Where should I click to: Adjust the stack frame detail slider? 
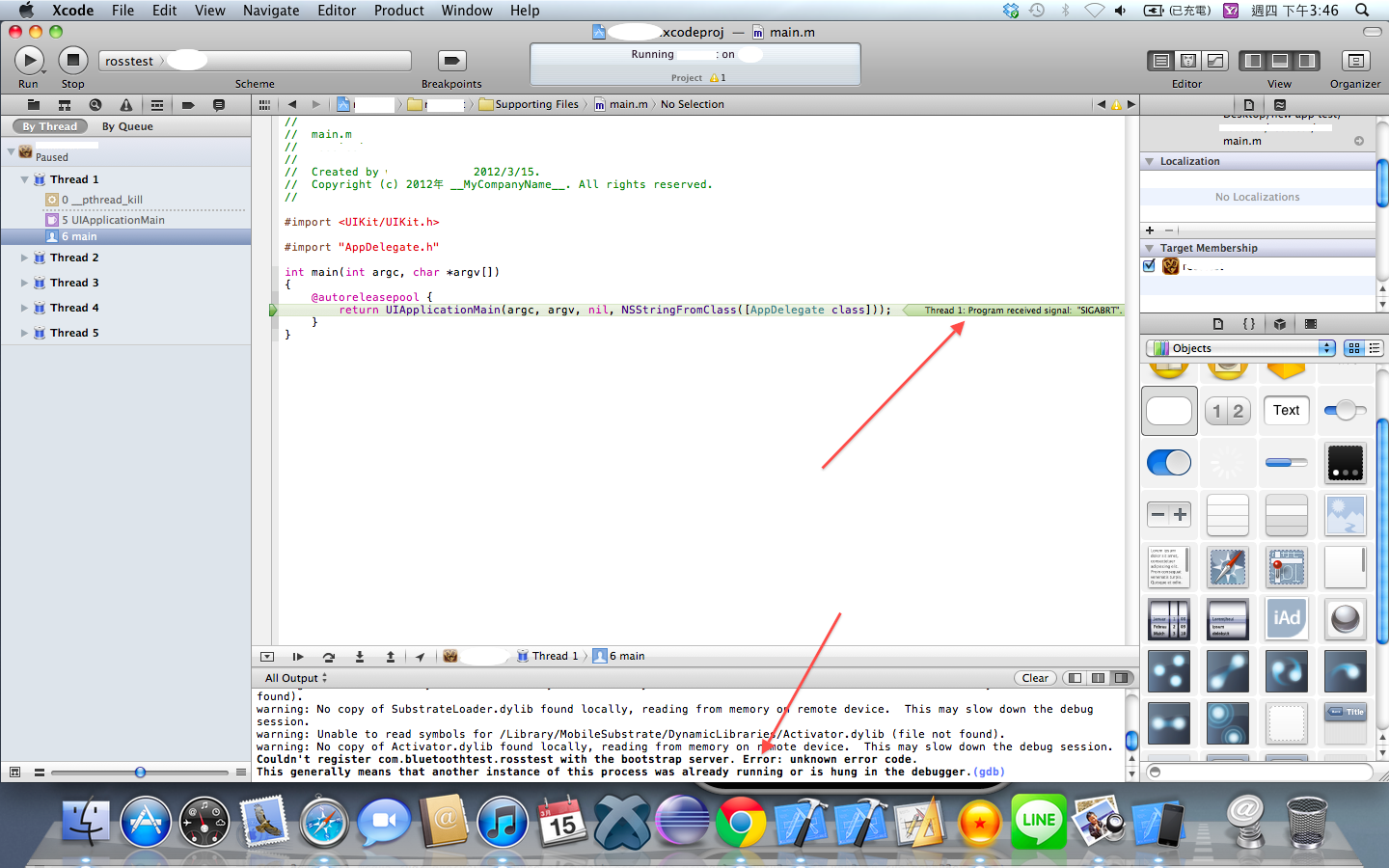(140, 773)
